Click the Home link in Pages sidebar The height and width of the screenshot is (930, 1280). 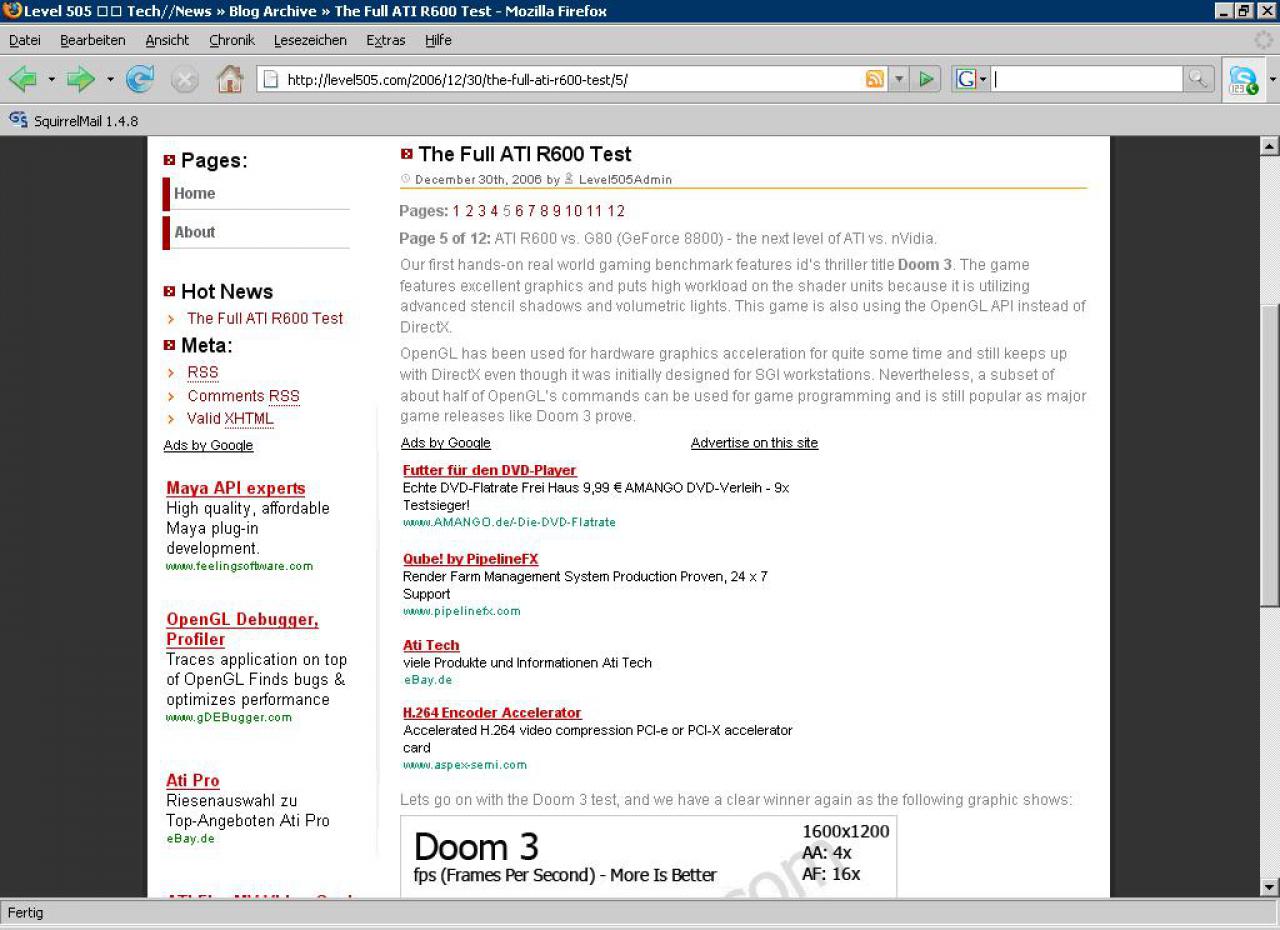[194, 193]
